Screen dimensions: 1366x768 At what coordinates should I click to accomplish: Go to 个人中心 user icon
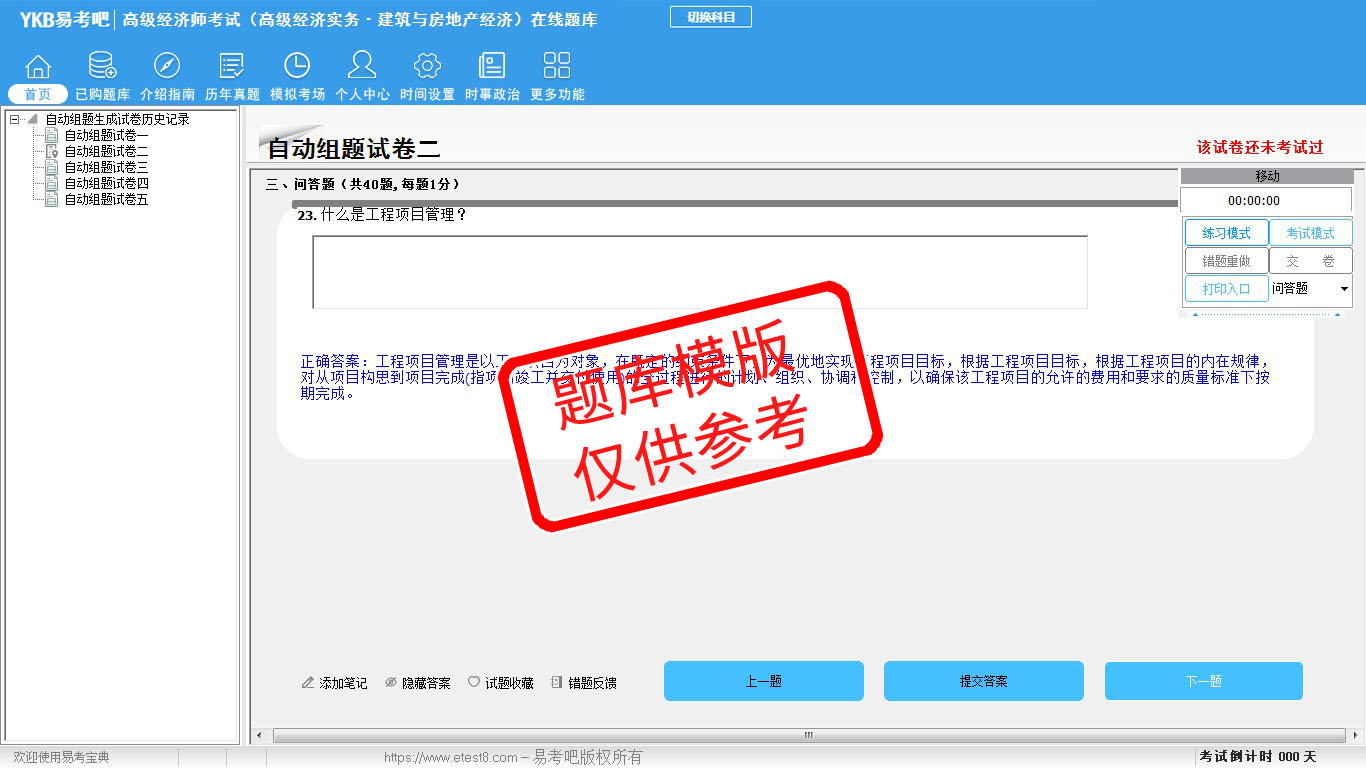(362, 67)
